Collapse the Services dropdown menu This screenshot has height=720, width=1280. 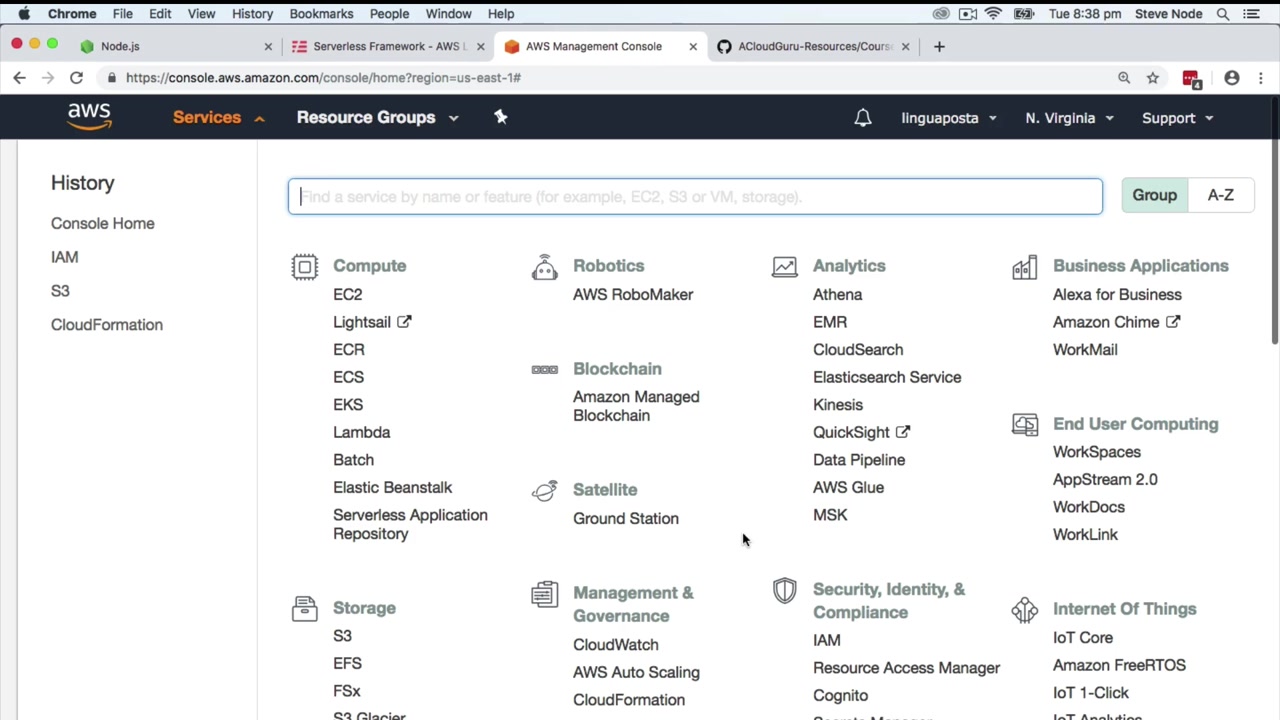point(218,117)
